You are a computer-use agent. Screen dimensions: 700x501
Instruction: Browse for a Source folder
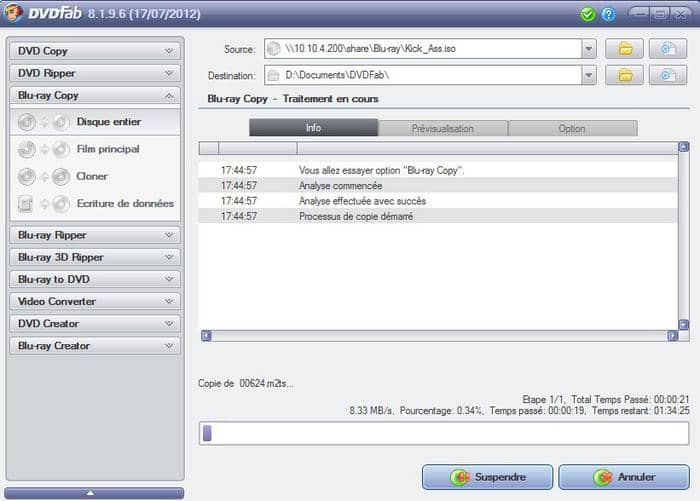coord(624,49)
